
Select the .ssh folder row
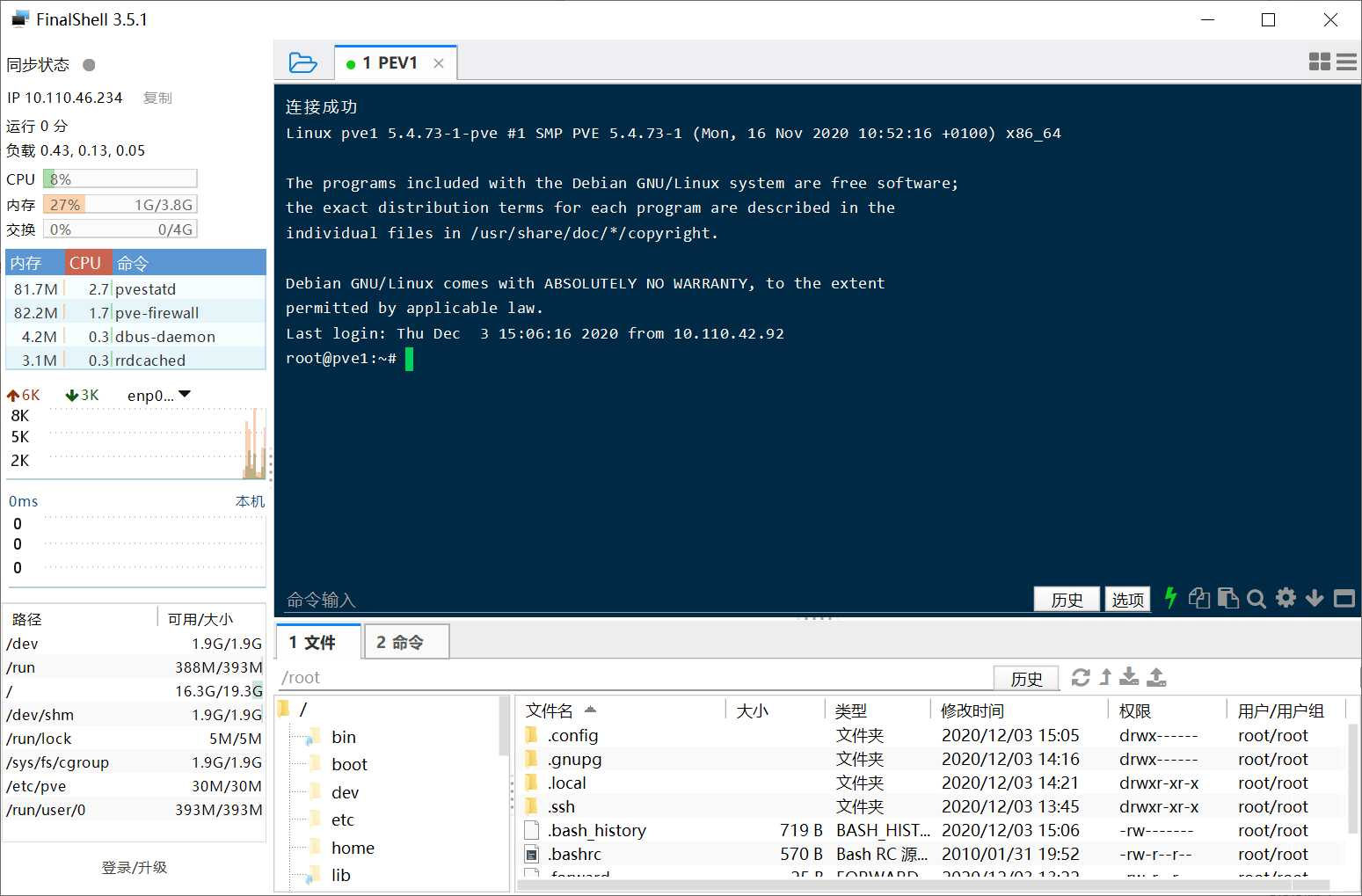(x=931, y=806)
